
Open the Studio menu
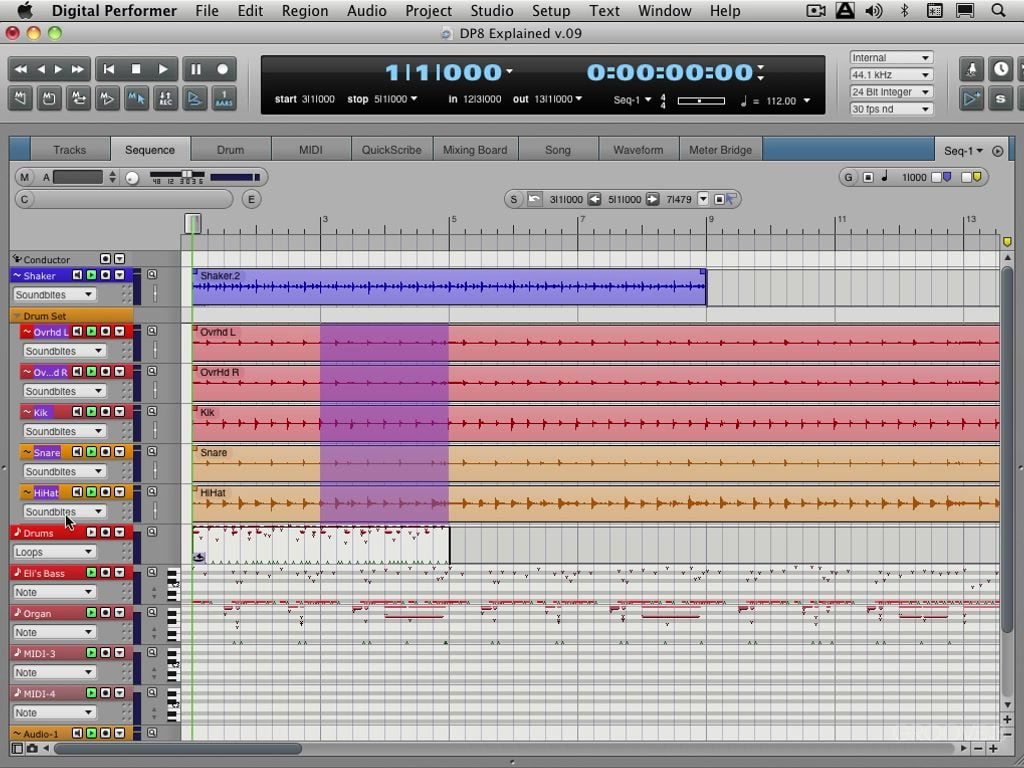pyautogui.click(x=492, y=11)
